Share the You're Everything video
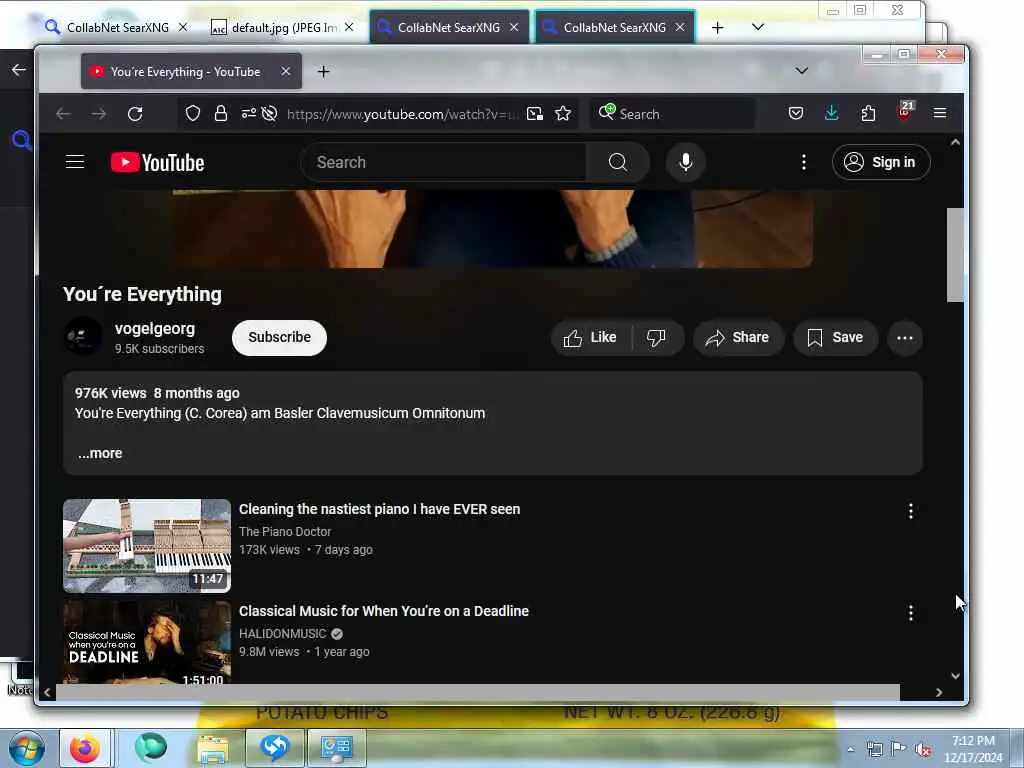Viewport: 1024px width, 768px height. [737, 338]
